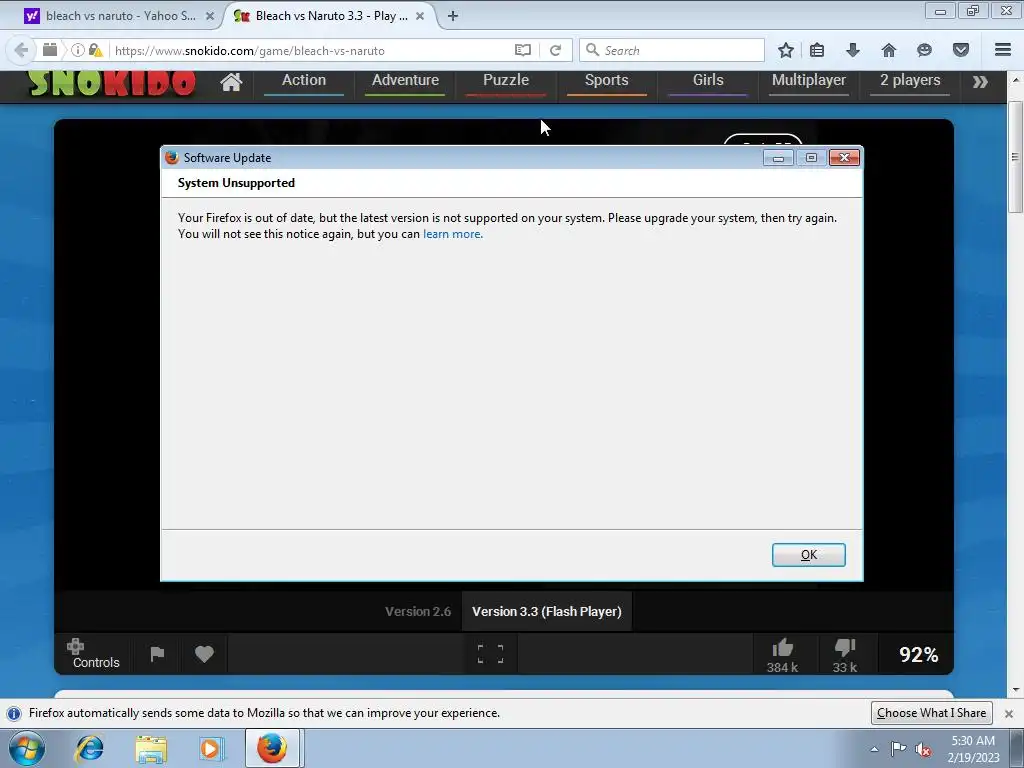
Task: Open Windows Media Player from taskbar
Action: click(x=211, y=748)
